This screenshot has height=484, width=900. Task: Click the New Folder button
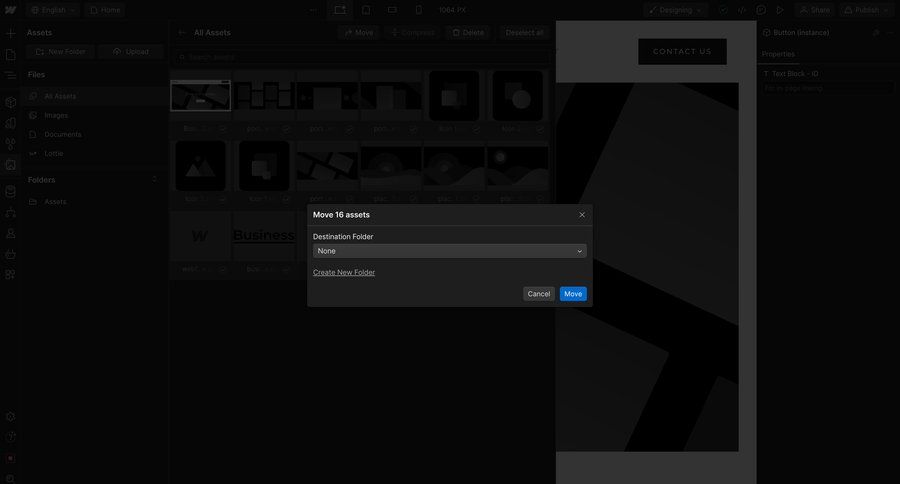(x=61, y=52)
